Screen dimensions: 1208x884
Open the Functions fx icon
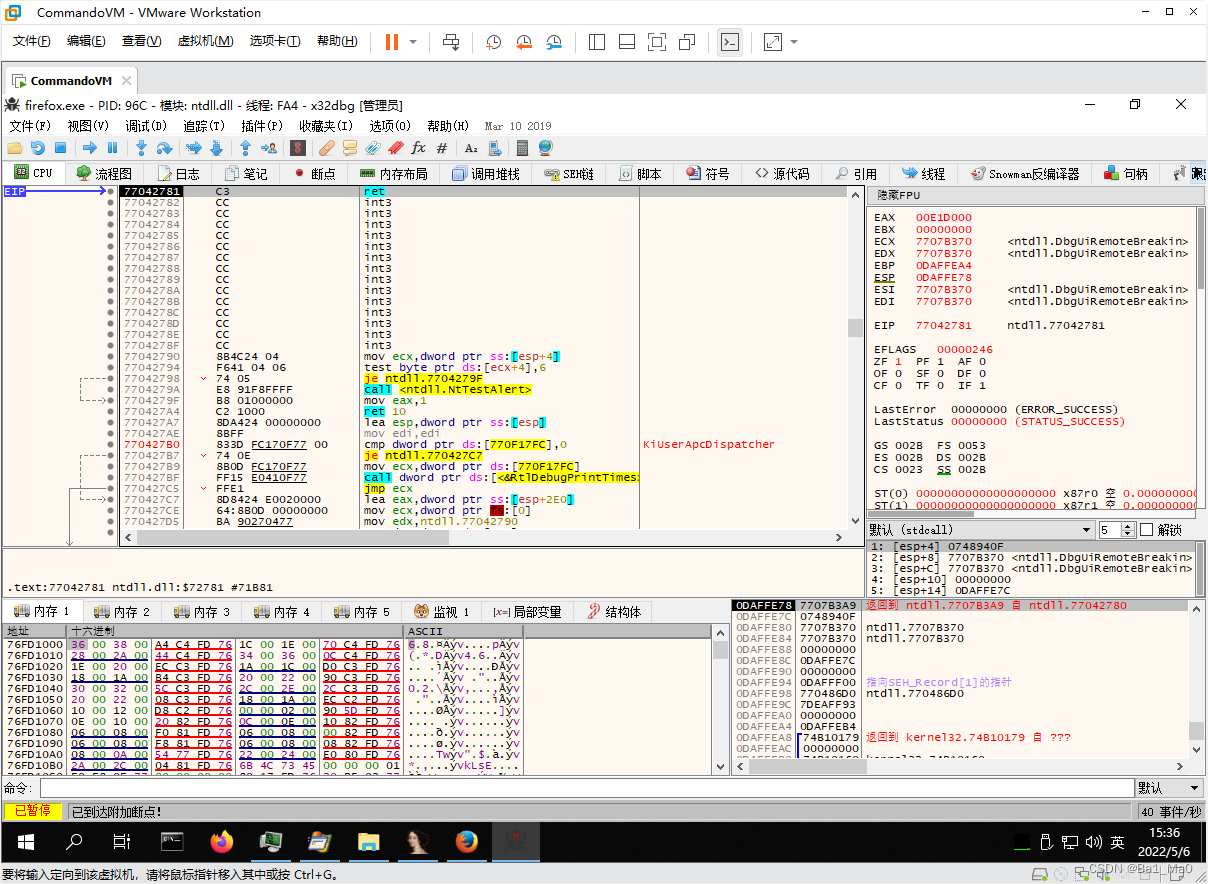[x=418, y=147]
